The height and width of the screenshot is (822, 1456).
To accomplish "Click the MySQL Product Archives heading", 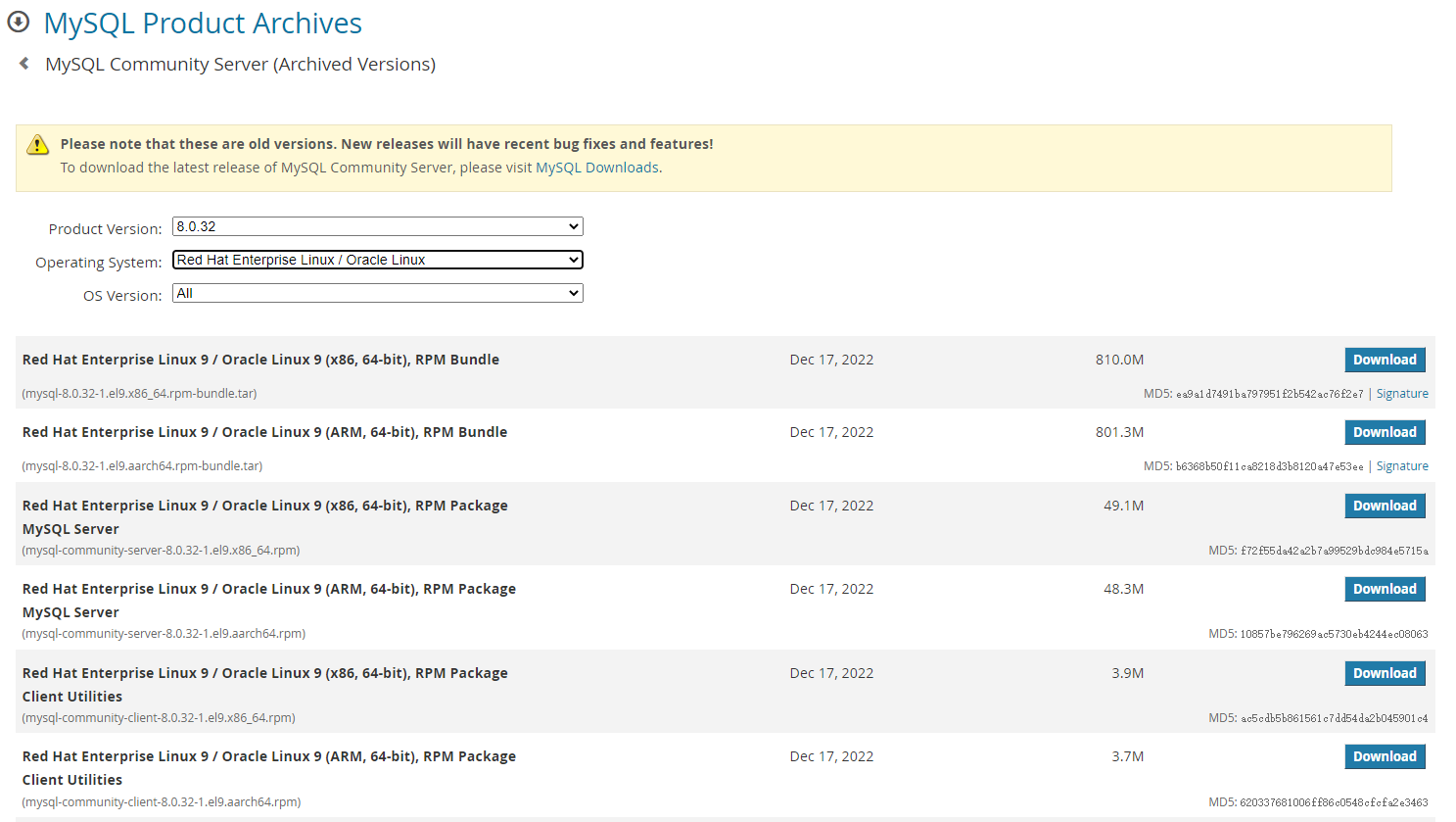I will pyautogui.click(x=203, y=23).
